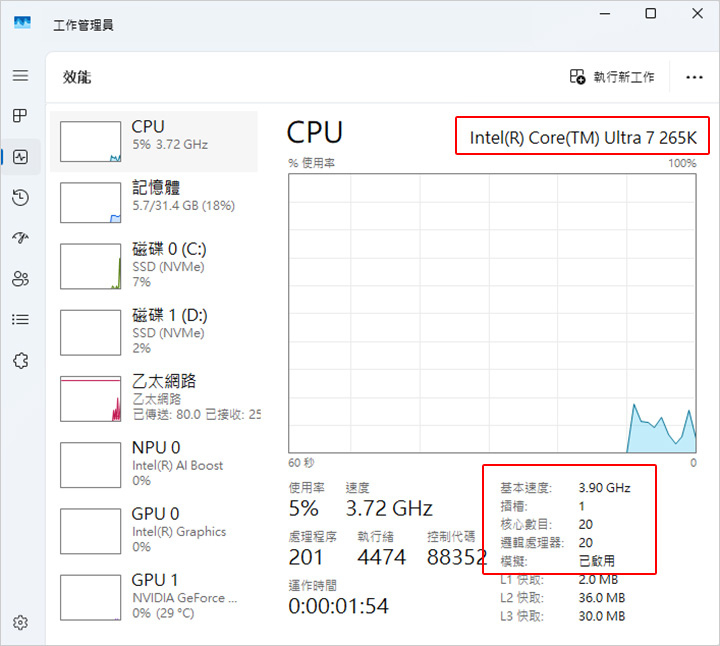Click the 記憶體 mini graph thumbnail
This screenshot has height=646, width=720.
(x=90, y=202)
